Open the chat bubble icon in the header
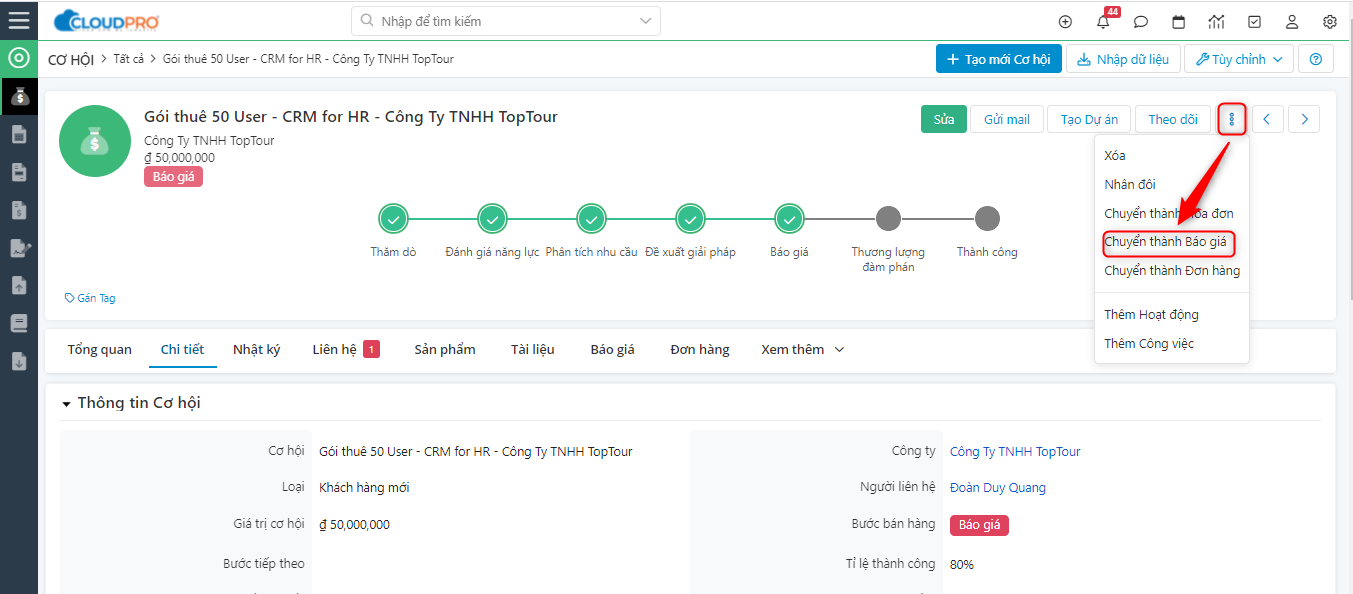Viewport: 1353px width, 594px height. tap(1141, 22)
